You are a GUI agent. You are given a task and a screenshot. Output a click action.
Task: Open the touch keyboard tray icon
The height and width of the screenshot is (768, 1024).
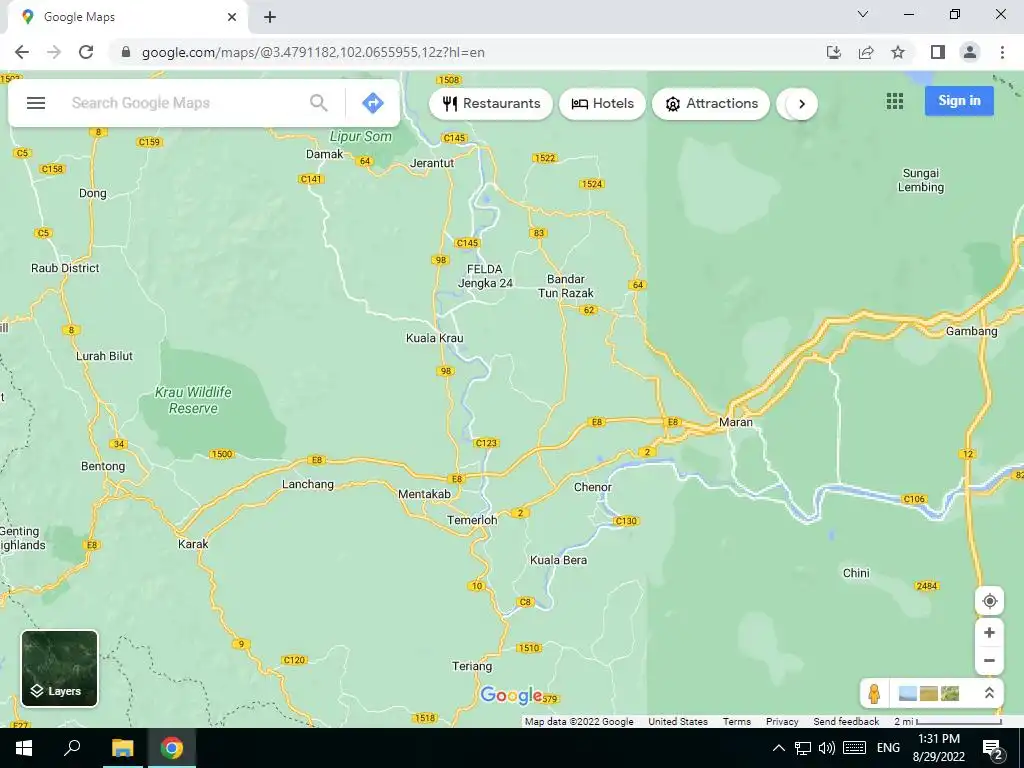854,748
